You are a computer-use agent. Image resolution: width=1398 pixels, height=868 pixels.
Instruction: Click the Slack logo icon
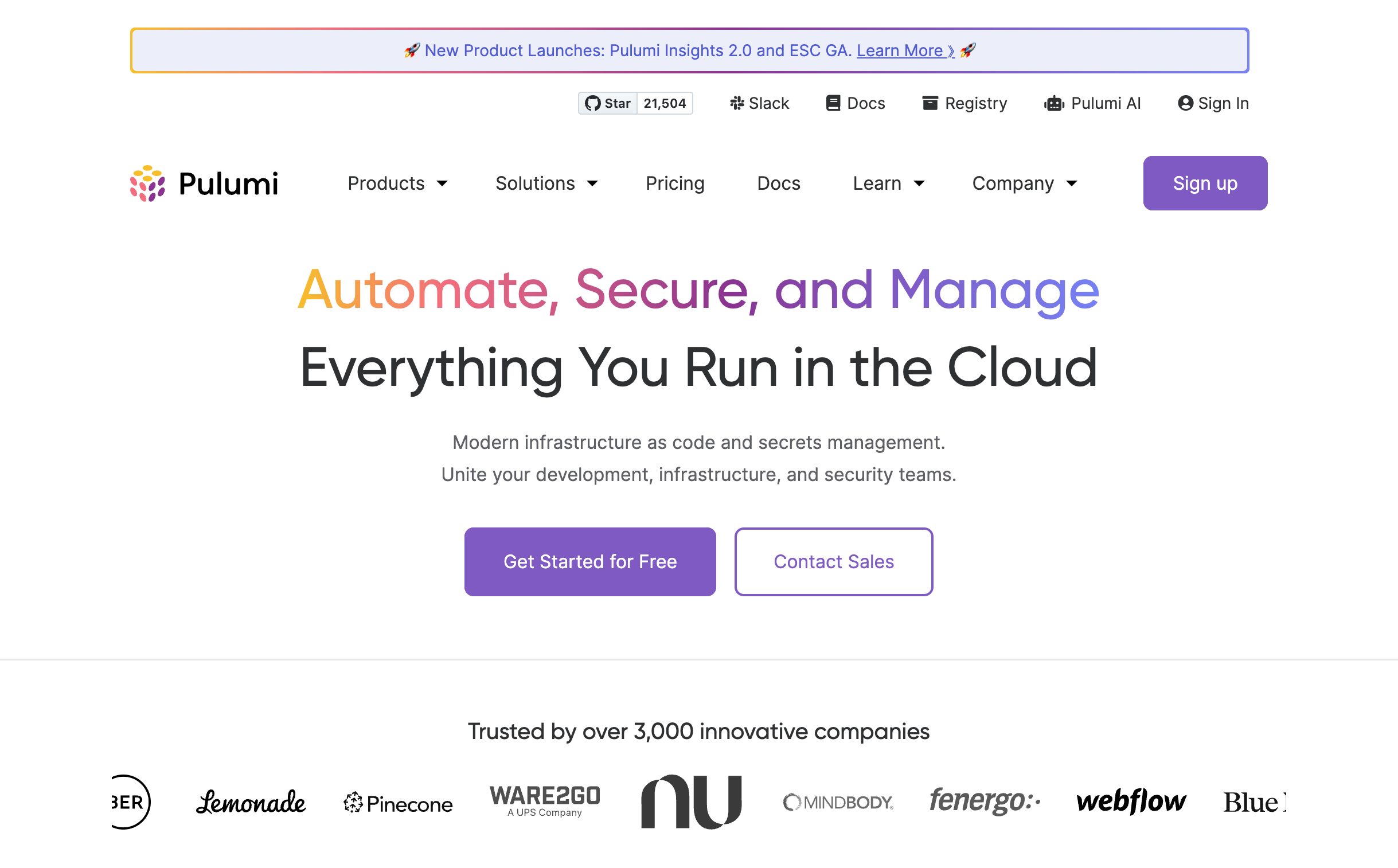[x=737, y=103]
